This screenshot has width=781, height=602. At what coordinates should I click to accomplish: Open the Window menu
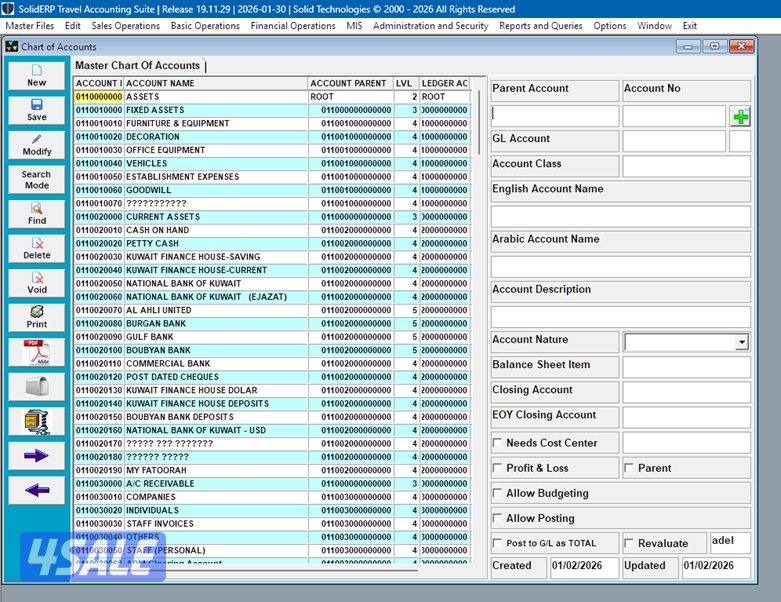point(654,26)
